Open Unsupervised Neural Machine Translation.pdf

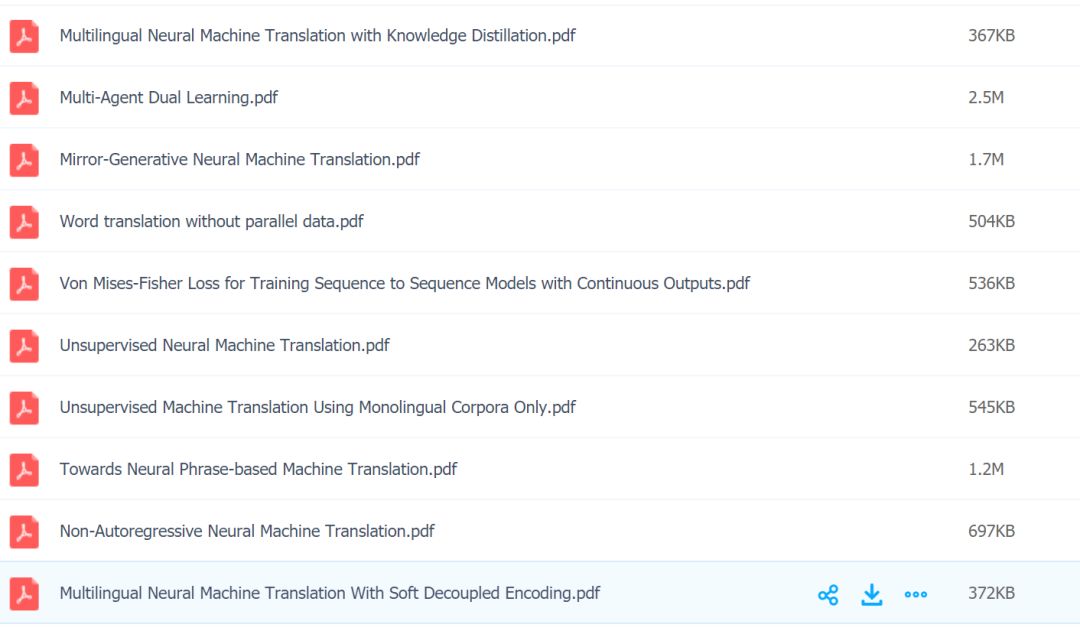[224, 346]
